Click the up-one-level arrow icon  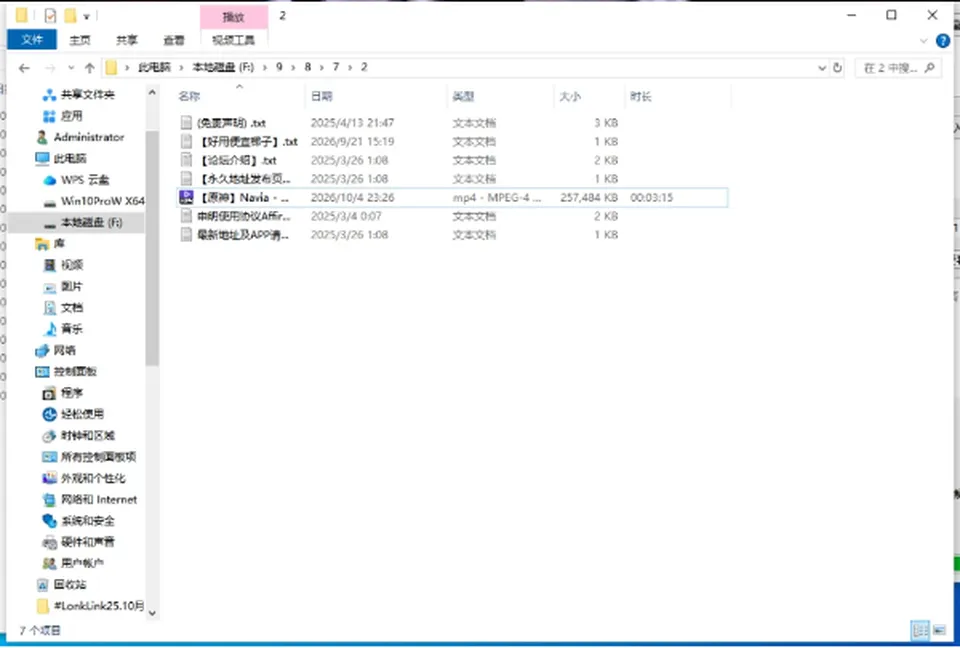[89, 68]
